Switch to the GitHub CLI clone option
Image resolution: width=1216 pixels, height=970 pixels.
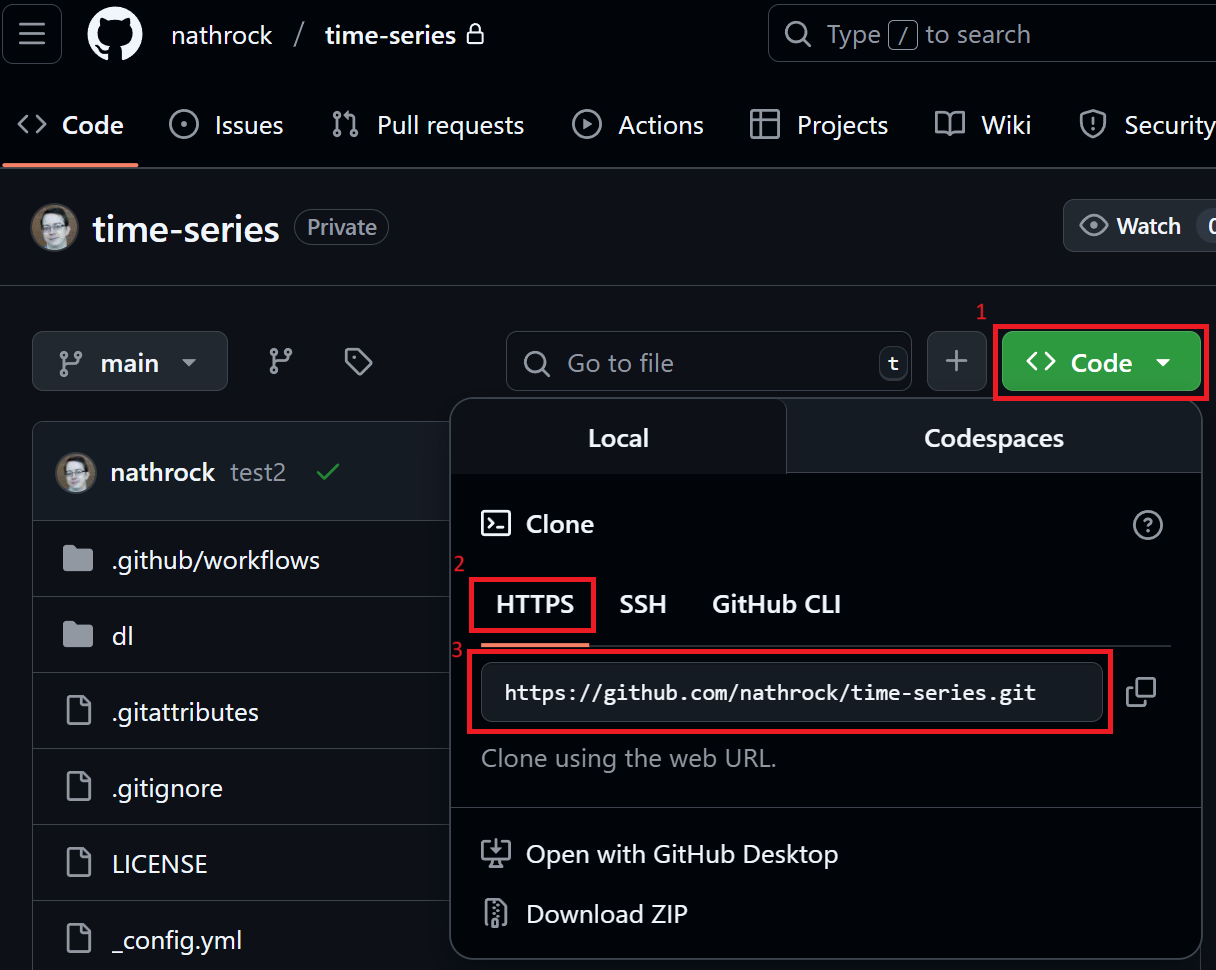(x=776, y=605)
